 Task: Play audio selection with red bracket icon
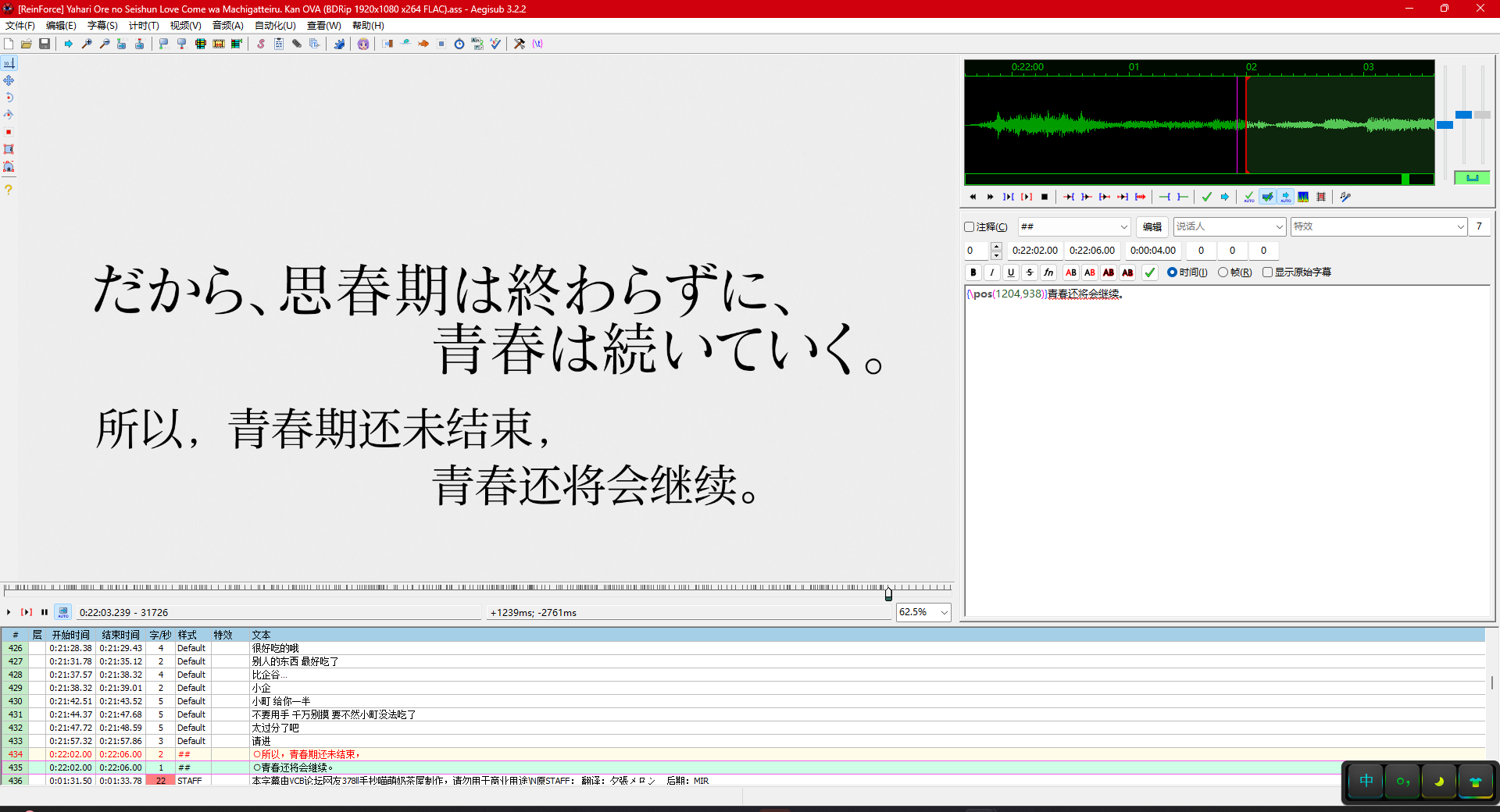(x=1027, y=197)
